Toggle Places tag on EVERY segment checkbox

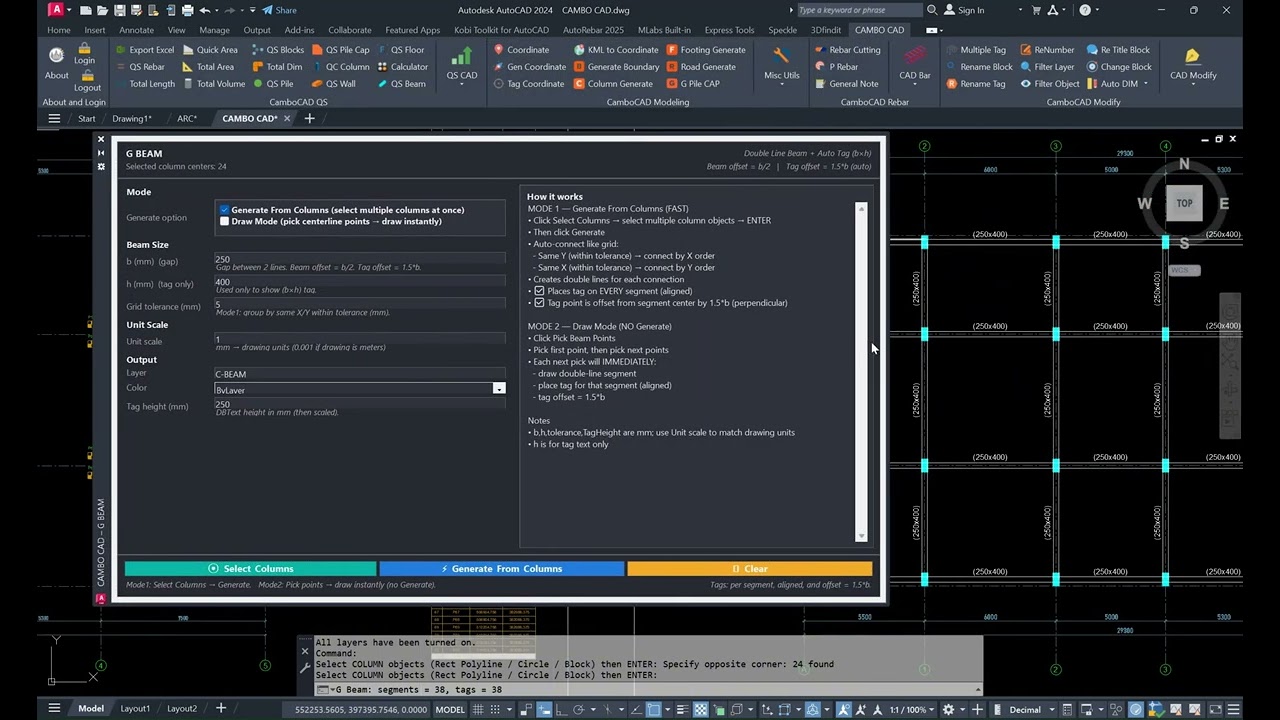point(539,291)
